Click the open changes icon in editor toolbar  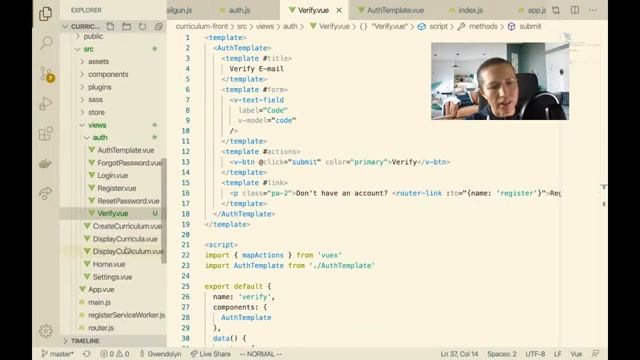coord(556,10)
